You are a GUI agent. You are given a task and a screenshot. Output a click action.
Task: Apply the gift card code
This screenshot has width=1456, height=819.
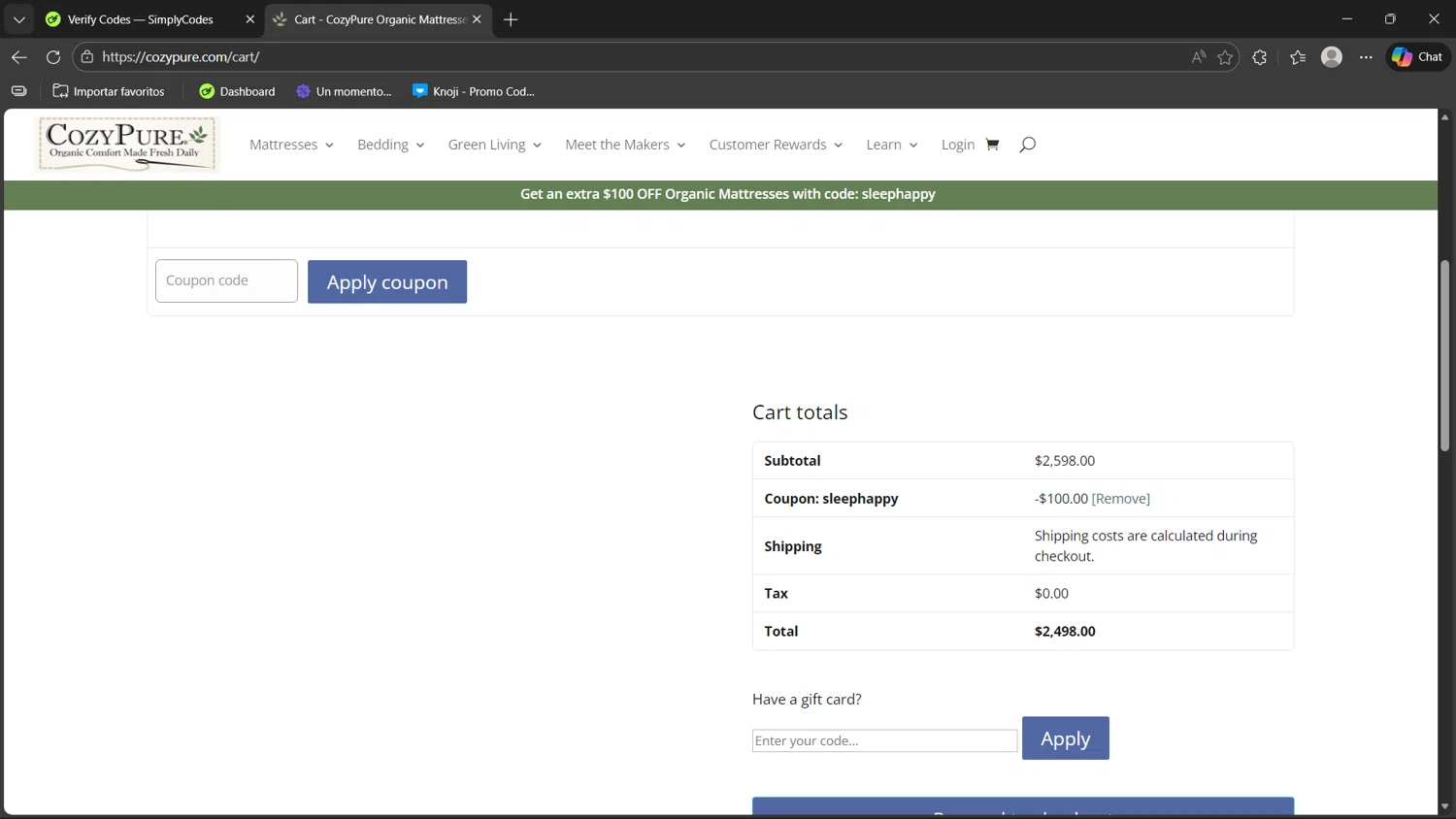pyautogui.click(x=1065, y=738)
